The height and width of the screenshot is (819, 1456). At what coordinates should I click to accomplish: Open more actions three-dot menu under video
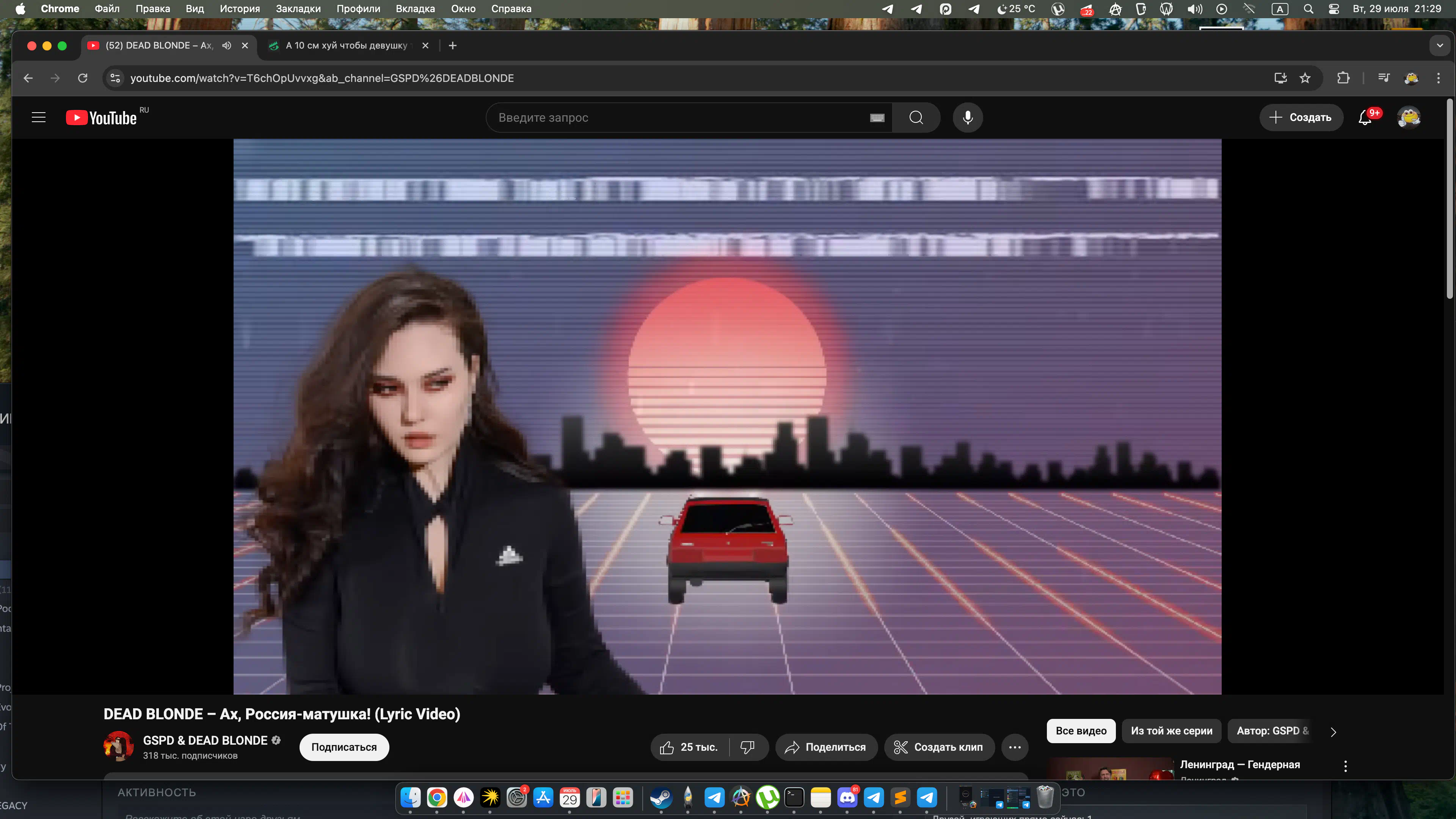(x=1015, y=747)
